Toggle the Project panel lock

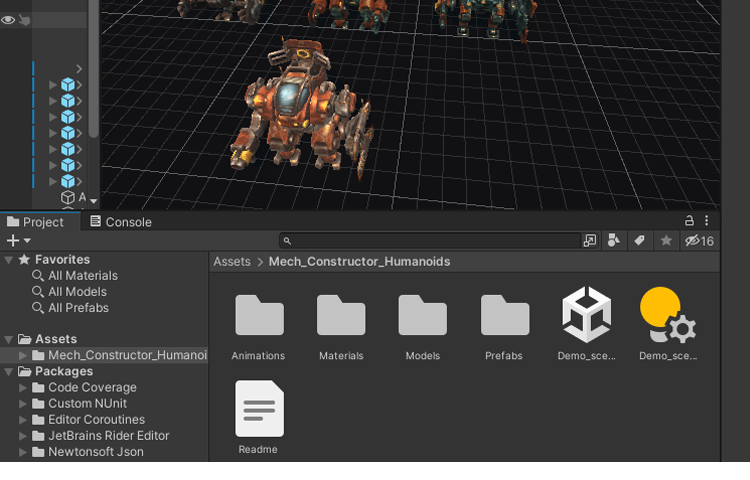click(689, 221)
